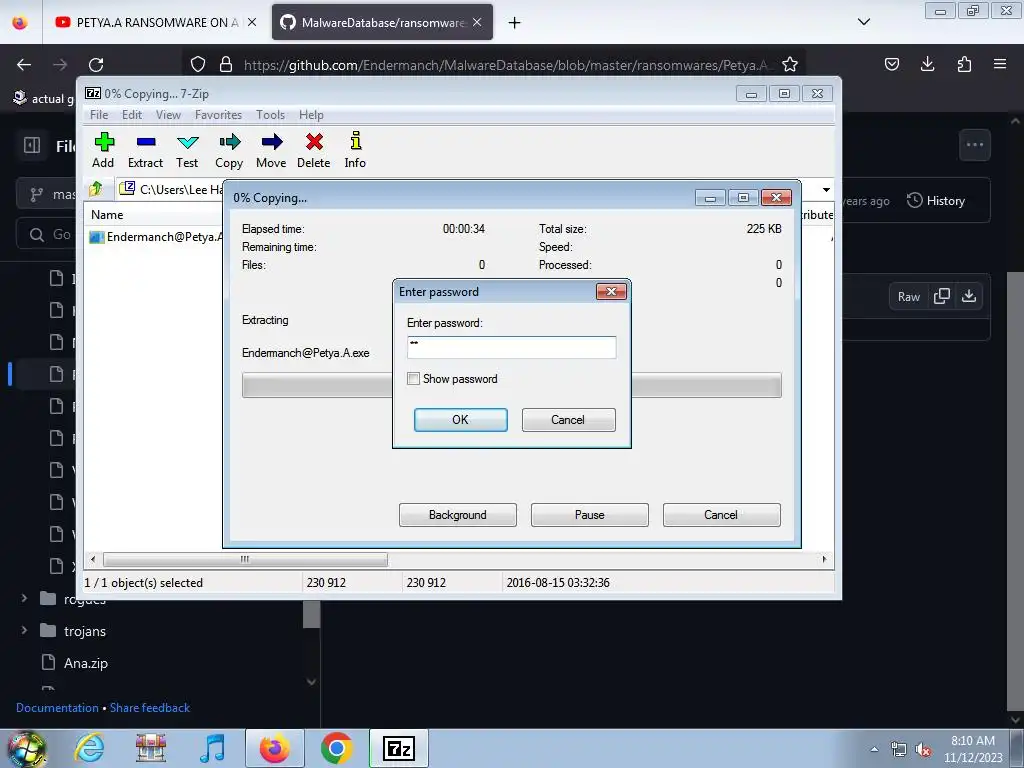The height and width of the screenshot is (768, 1024).
Task: Click the tracking protection shield icon
Action: click(198, 64)
